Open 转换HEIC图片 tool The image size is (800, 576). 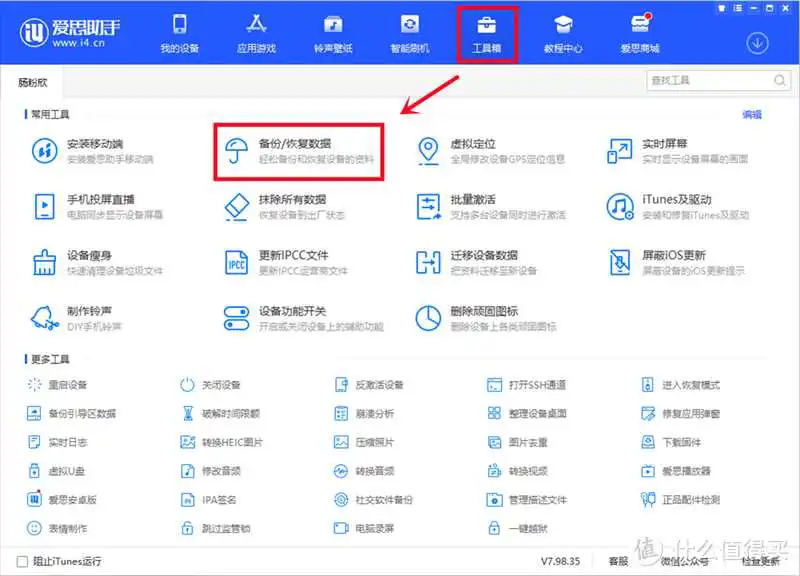coord(221,442)
